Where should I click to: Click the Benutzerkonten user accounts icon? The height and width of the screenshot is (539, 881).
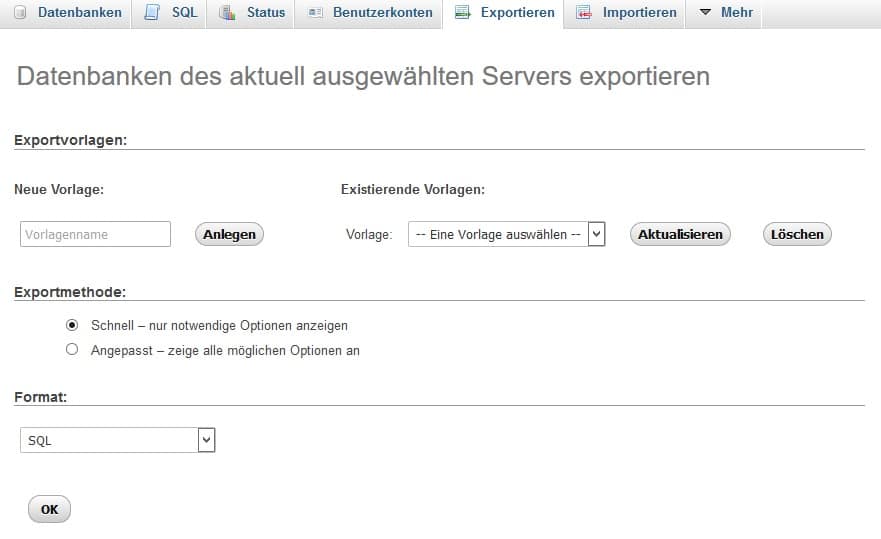315,13
